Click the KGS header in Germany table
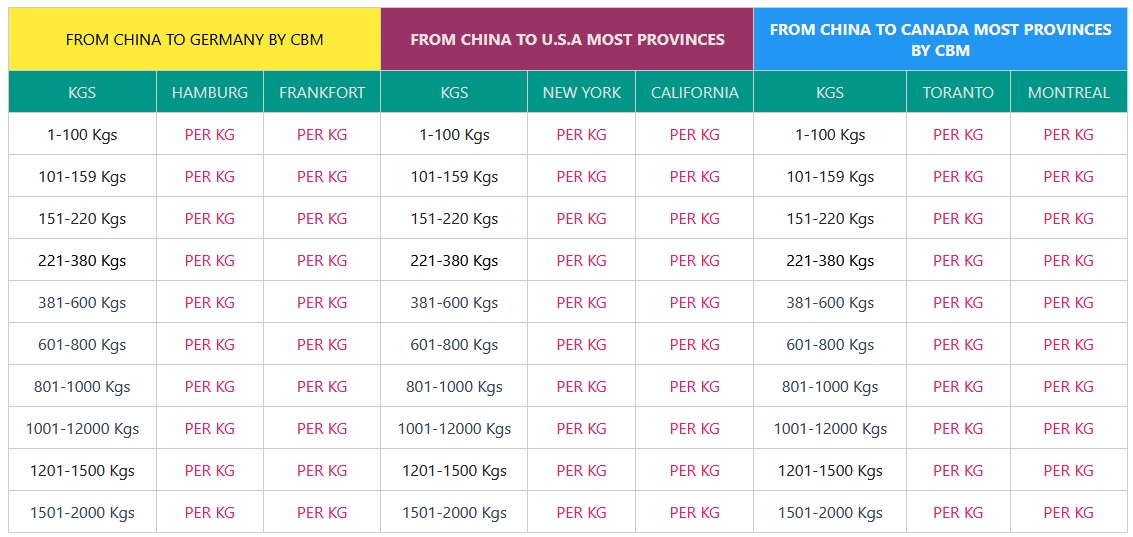1133x537 pixels. (x=82, y=93)
